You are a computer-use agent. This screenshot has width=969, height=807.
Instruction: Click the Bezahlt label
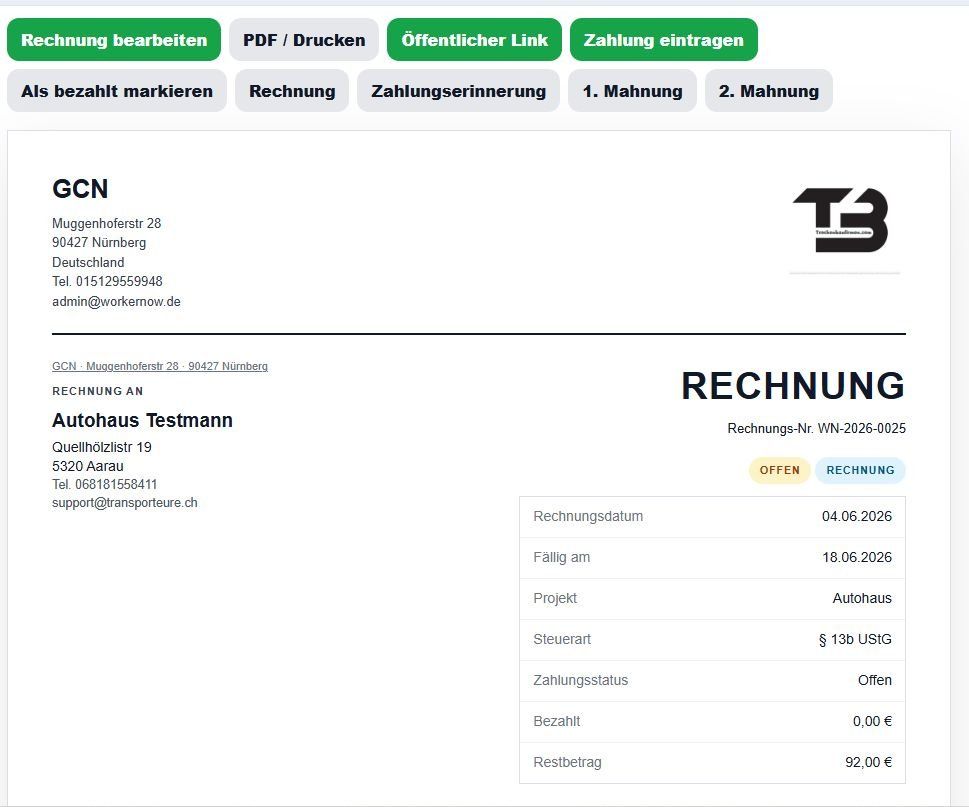(557, 721)
